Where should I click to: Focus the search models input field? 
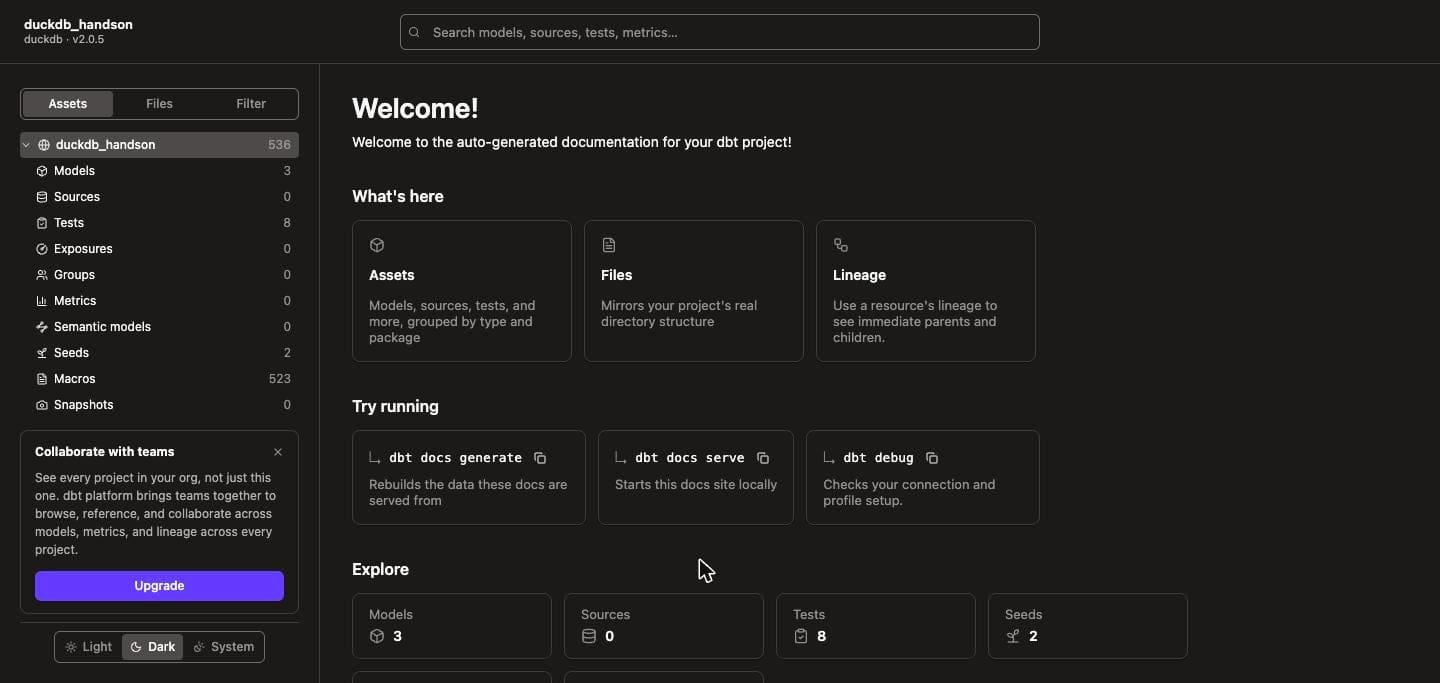[720, 32]
